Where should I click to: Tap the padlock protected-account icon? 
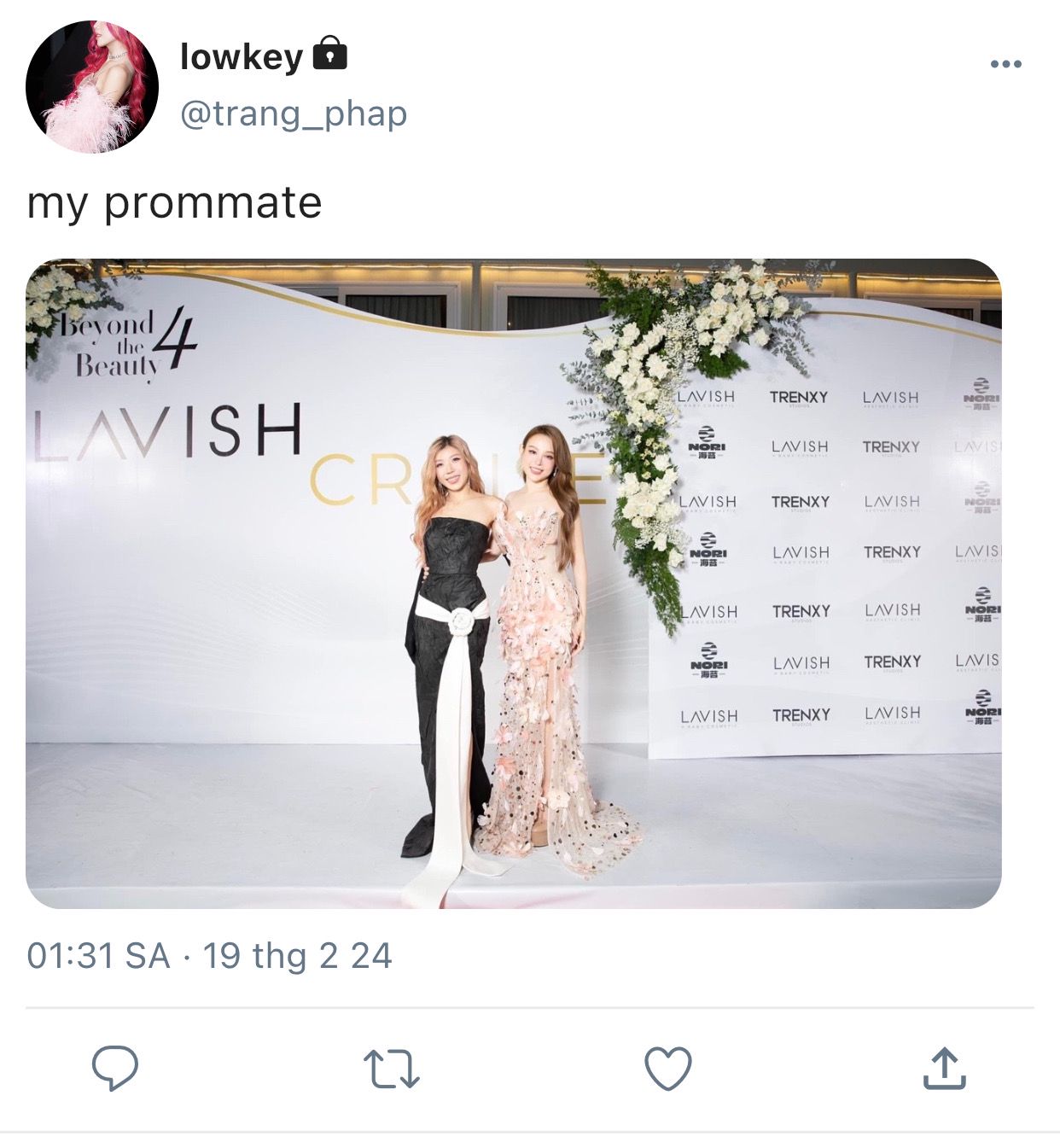(330, 53)
